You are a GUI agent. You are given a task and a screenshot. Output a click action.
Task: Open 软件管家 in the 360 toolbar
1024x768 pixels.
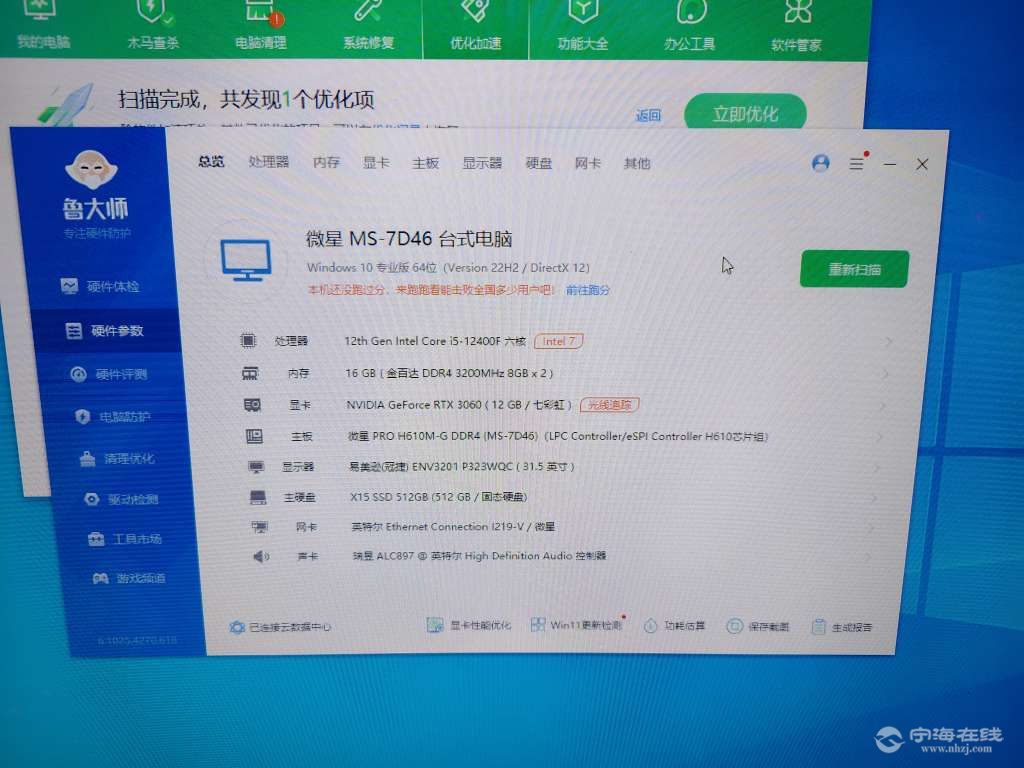pos(796,26)
